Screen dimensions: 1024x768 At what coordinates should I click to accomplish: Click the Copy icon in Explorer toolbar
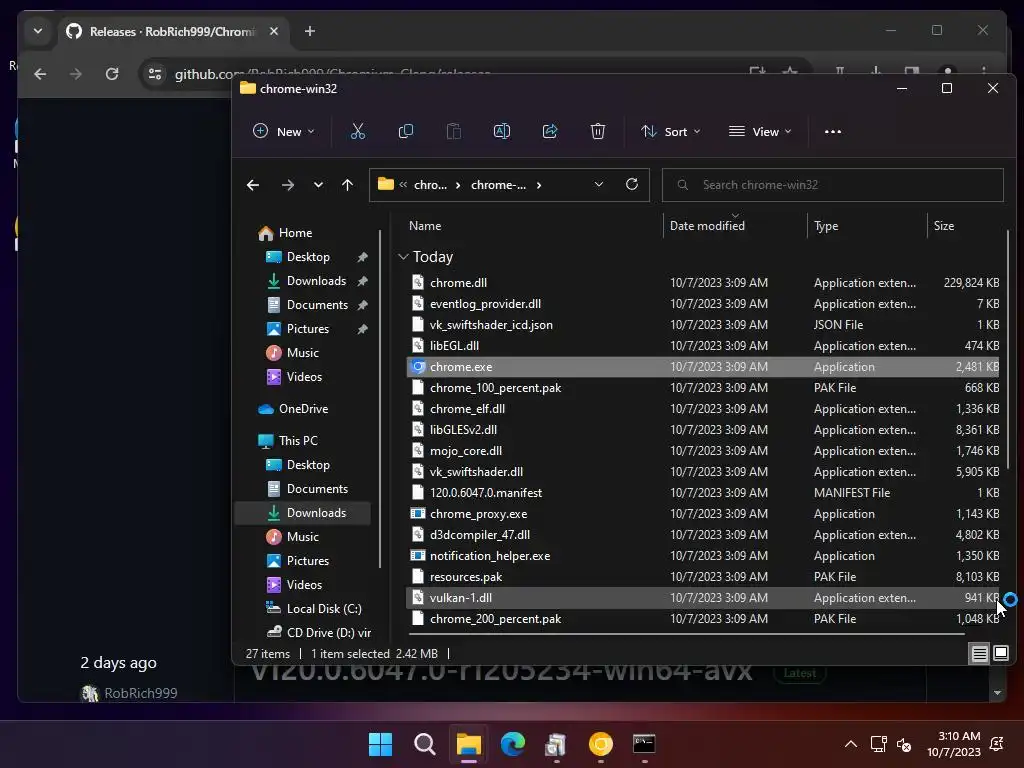coord(406,131)
